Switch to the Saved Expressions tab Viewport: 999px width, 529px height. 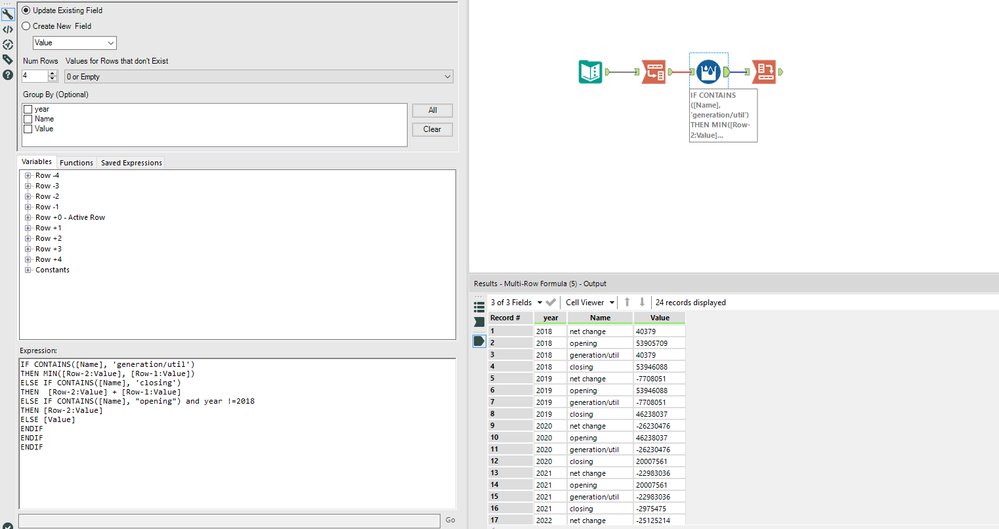pyautogui.click(x=131, y=163)
